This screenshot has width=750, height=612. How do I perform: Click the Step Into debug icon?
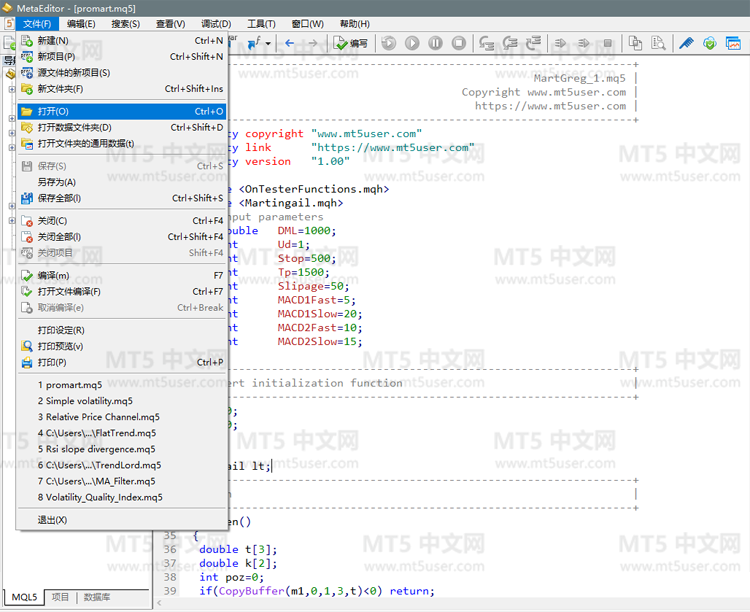pos(486,44)
